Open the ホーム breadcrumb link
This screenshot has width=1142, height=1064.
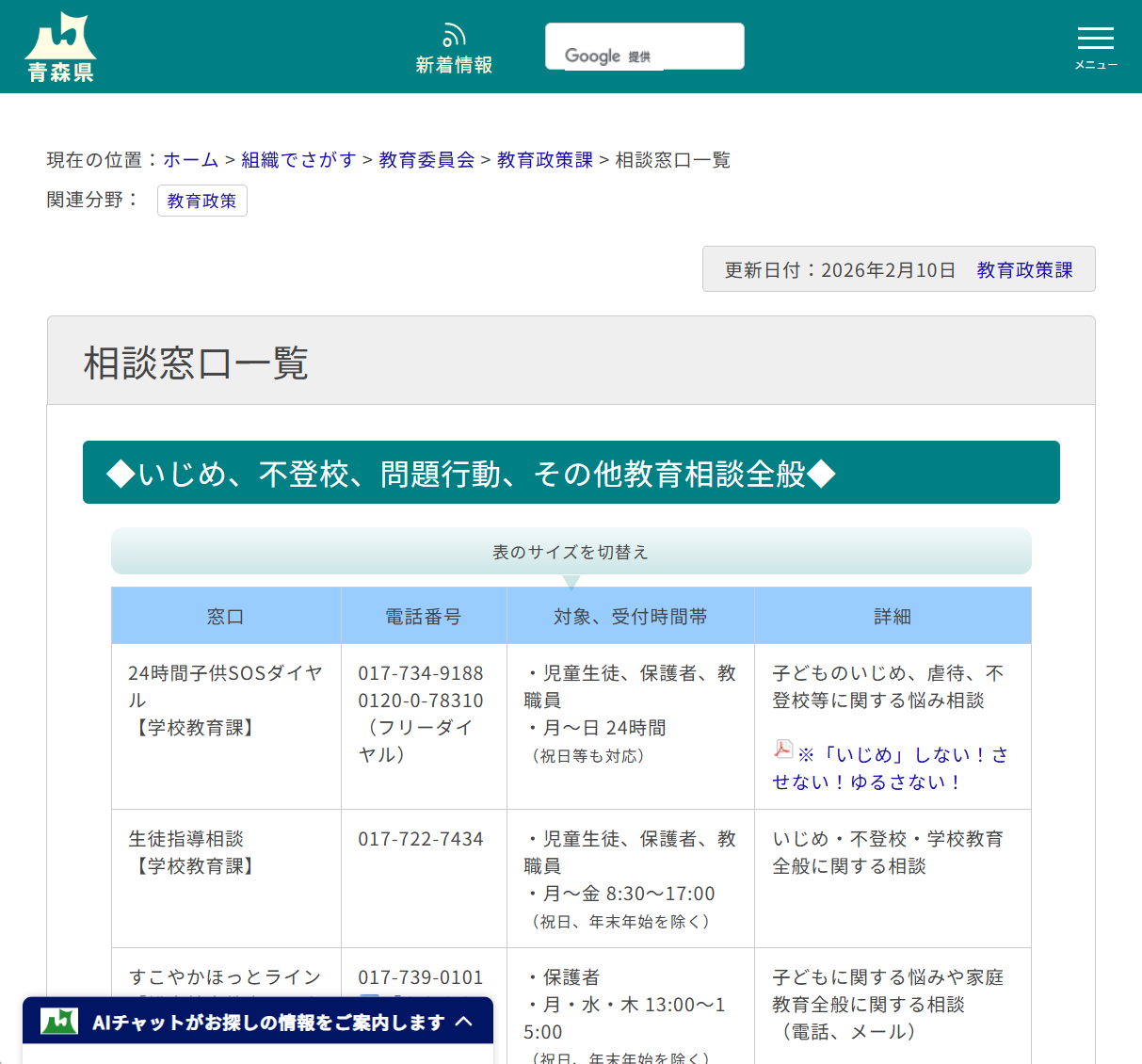point(190,159)
